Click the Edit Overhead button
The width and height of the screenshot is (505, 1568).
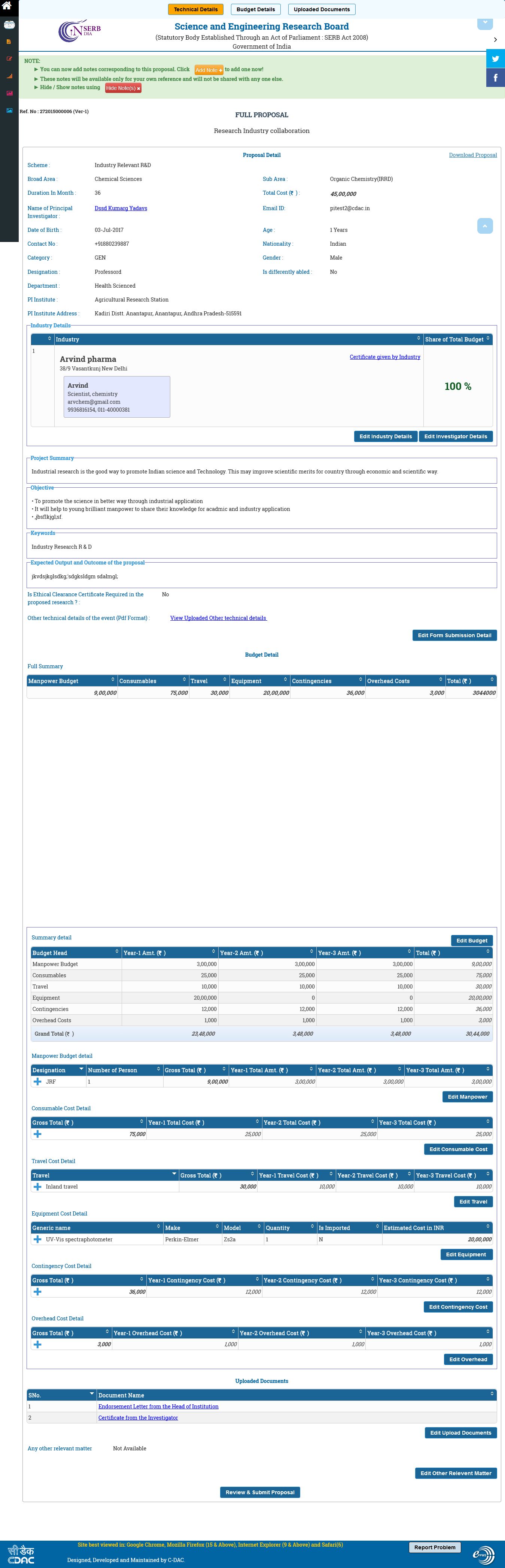468,1359
